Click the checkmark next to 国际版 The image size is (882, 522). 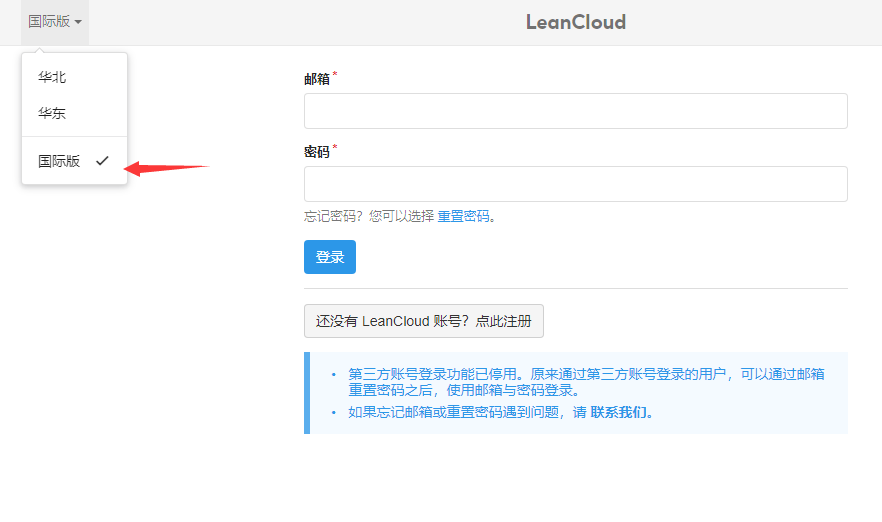[102, 161]
